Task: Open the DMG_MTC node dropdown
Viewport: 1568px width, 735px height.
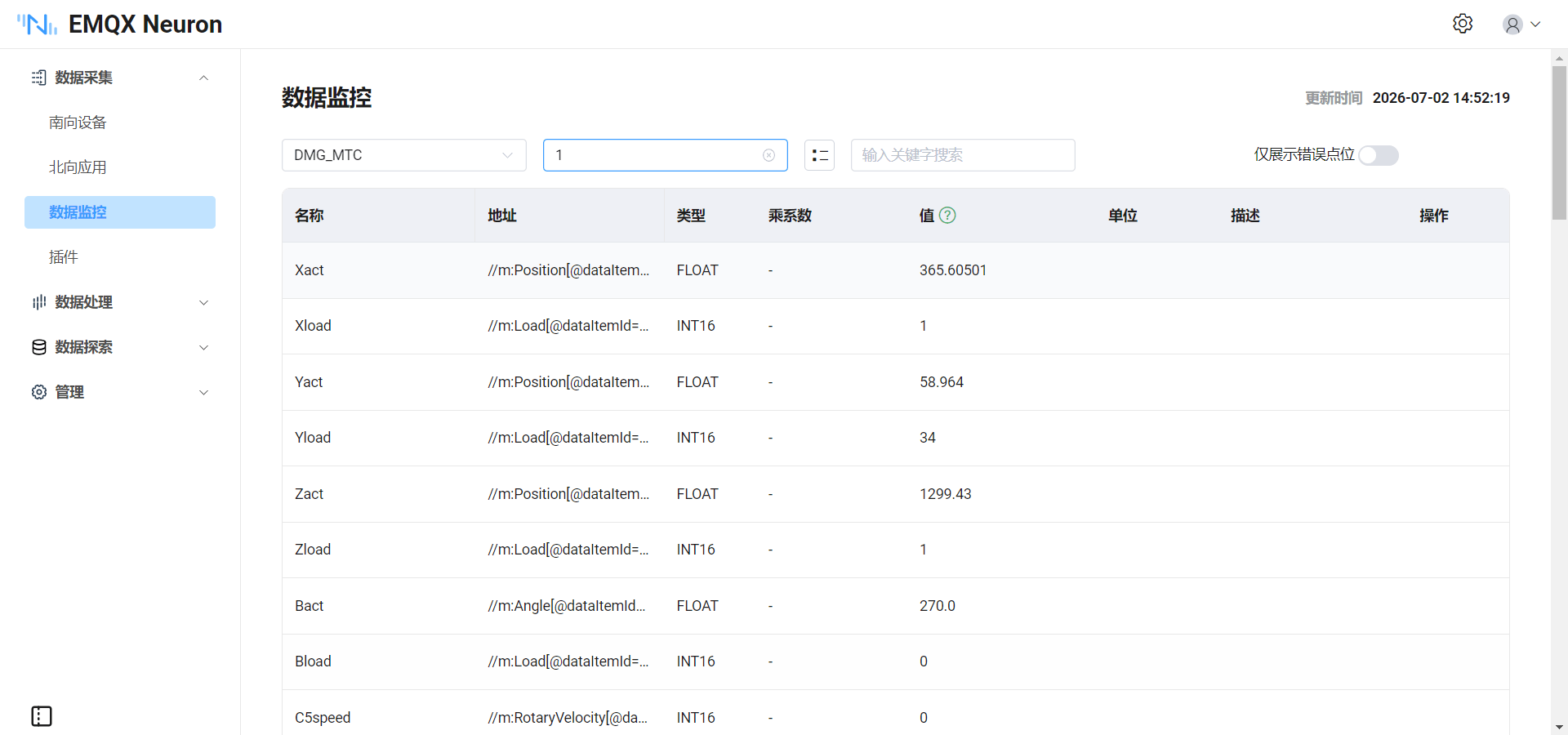Action: click(x=404, y=155)
